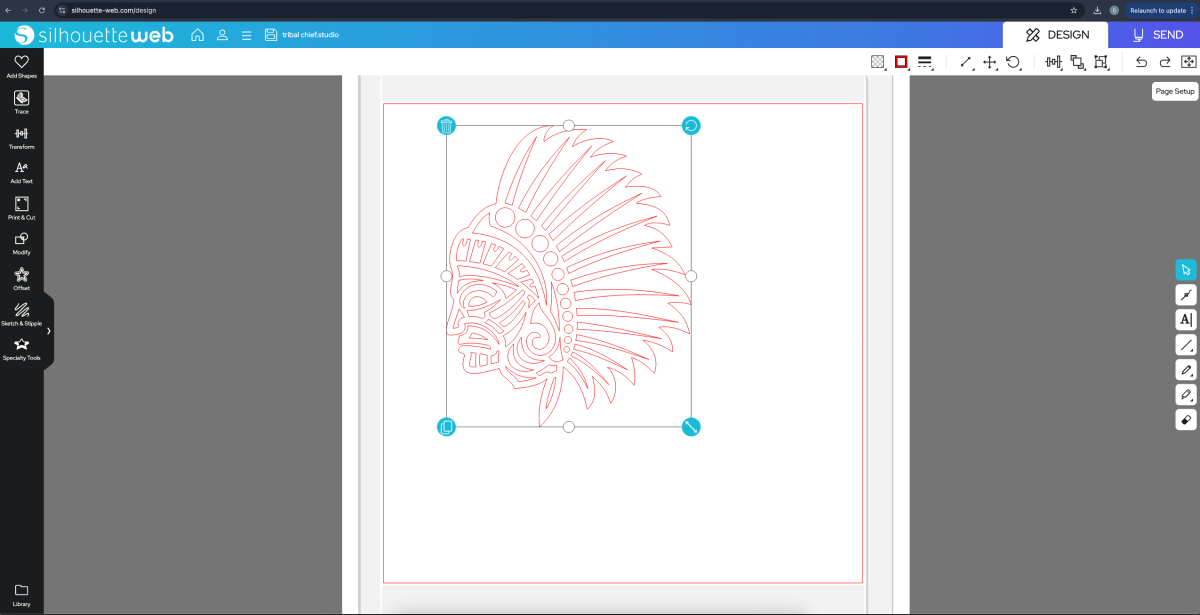Open the align options
This screenshot has height=615, width=1200.
pyautogui.click(x=1054, y=62)
